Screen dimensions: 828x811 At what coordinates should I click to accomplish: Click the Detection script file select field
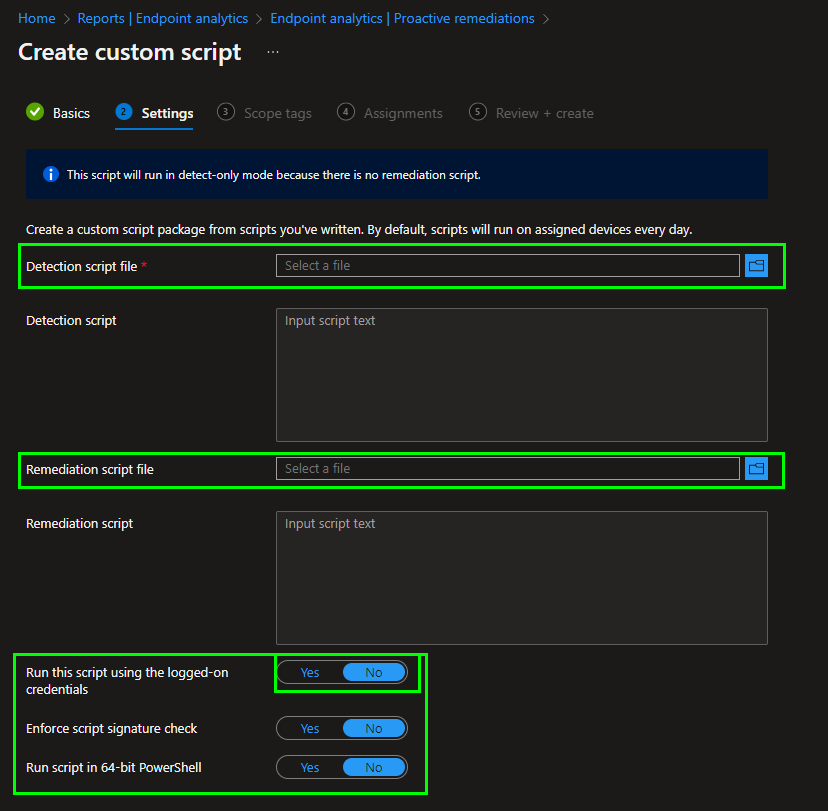click(507, 266)
